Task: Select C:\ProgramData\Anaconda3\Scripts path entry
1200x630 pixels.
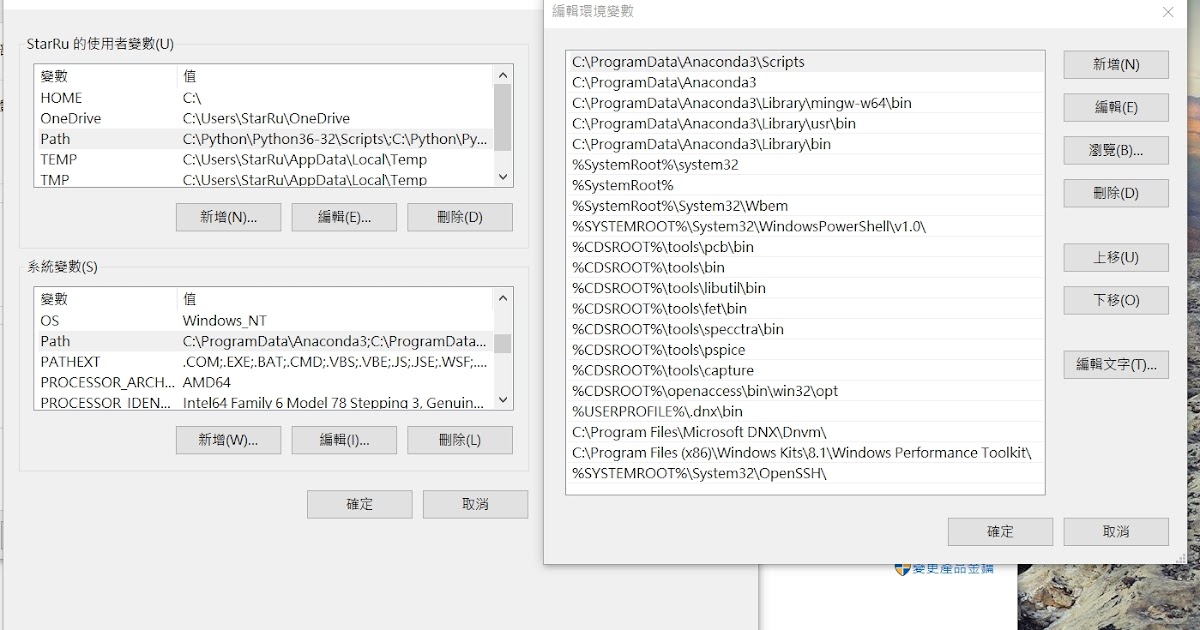Action: (805, 62)
